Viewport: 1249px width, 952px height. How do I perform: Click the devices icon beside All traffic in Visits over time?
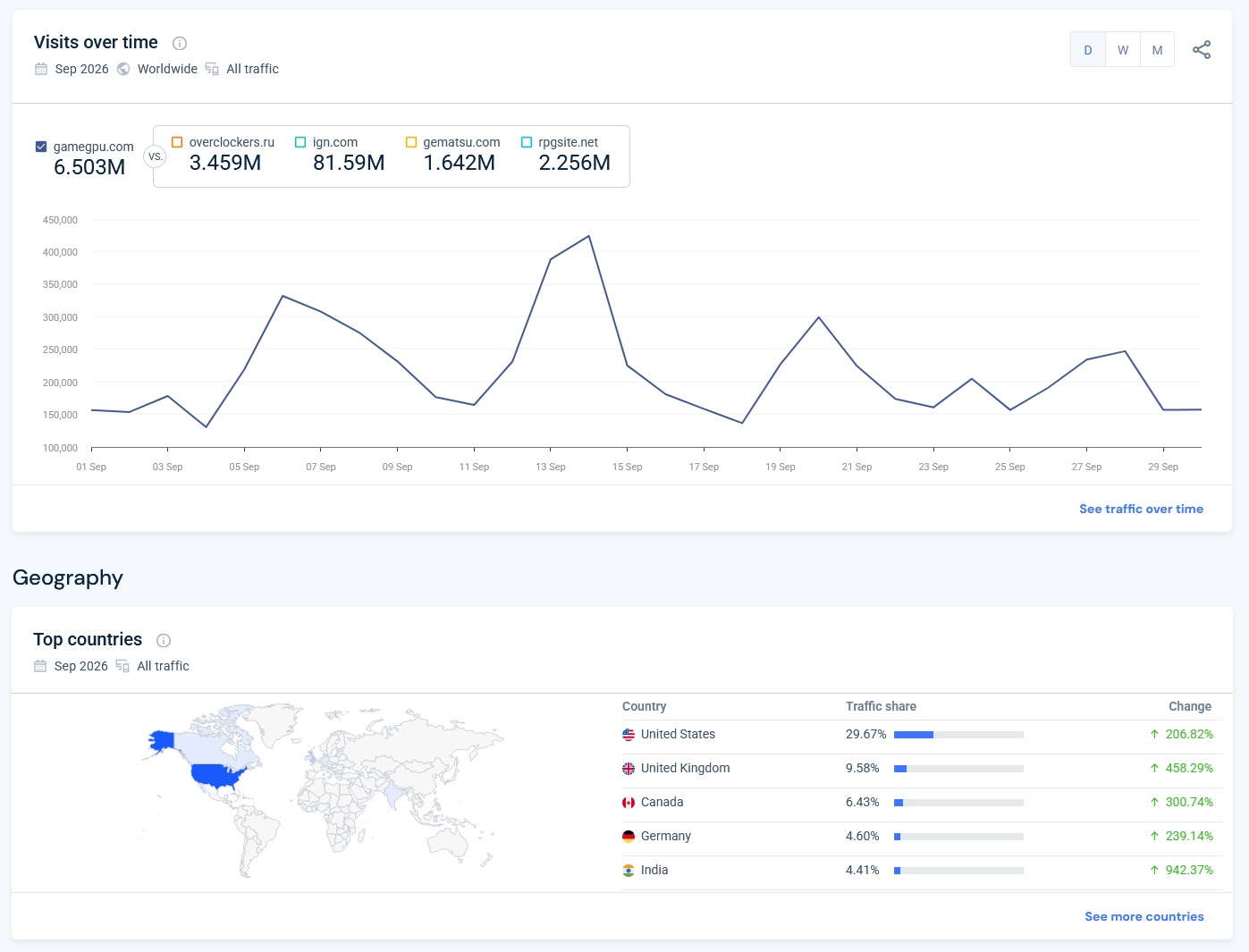[212, 69]
